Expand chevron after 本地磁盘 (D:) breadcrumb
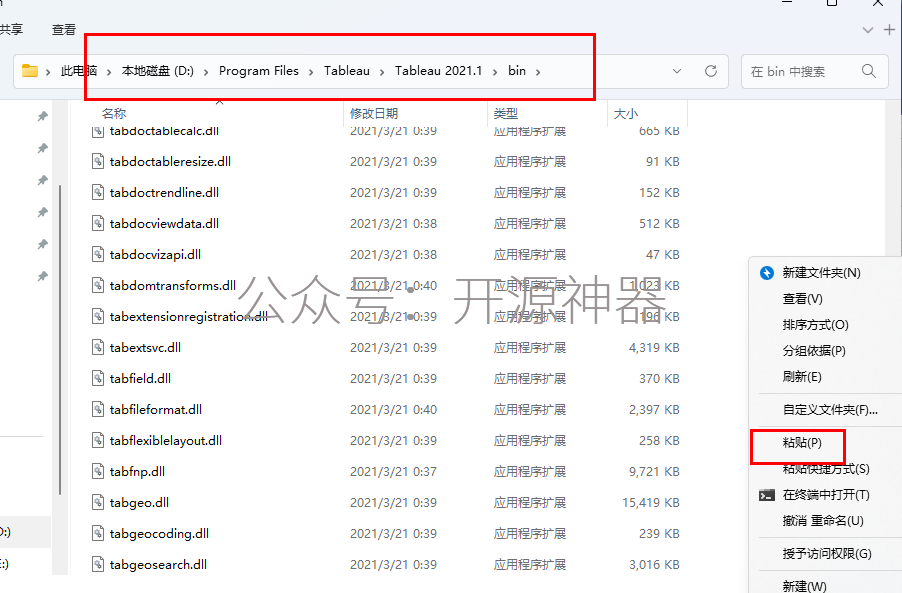Viewport: 902px width, 593px height. (207, 72)
